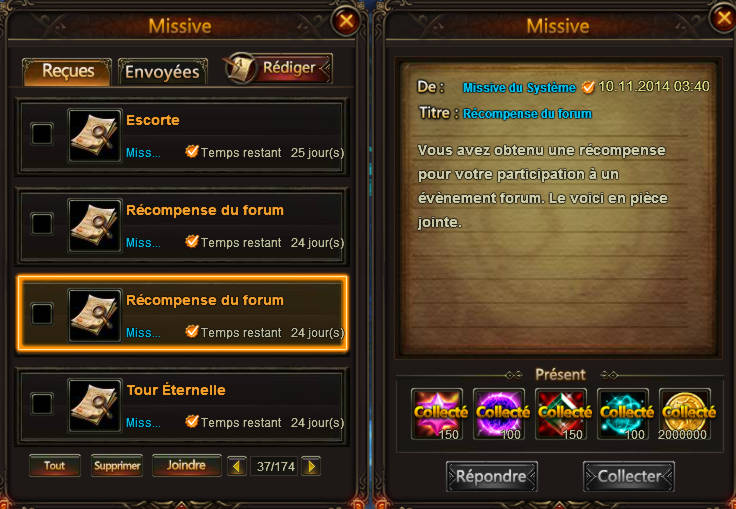Tick the checkbox for the Escorte message
736x509 pixels.
click(x=42, y=134)
